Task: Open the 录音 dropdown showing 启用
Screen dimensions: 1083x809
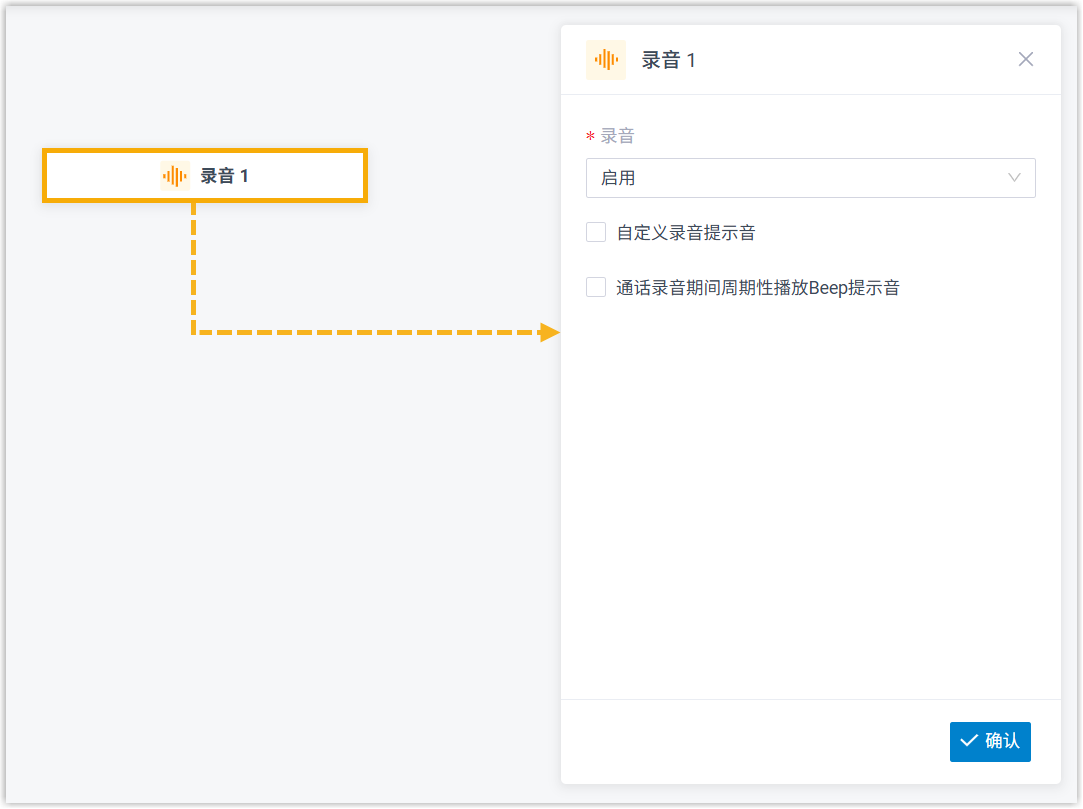Action: pos(810,178)
